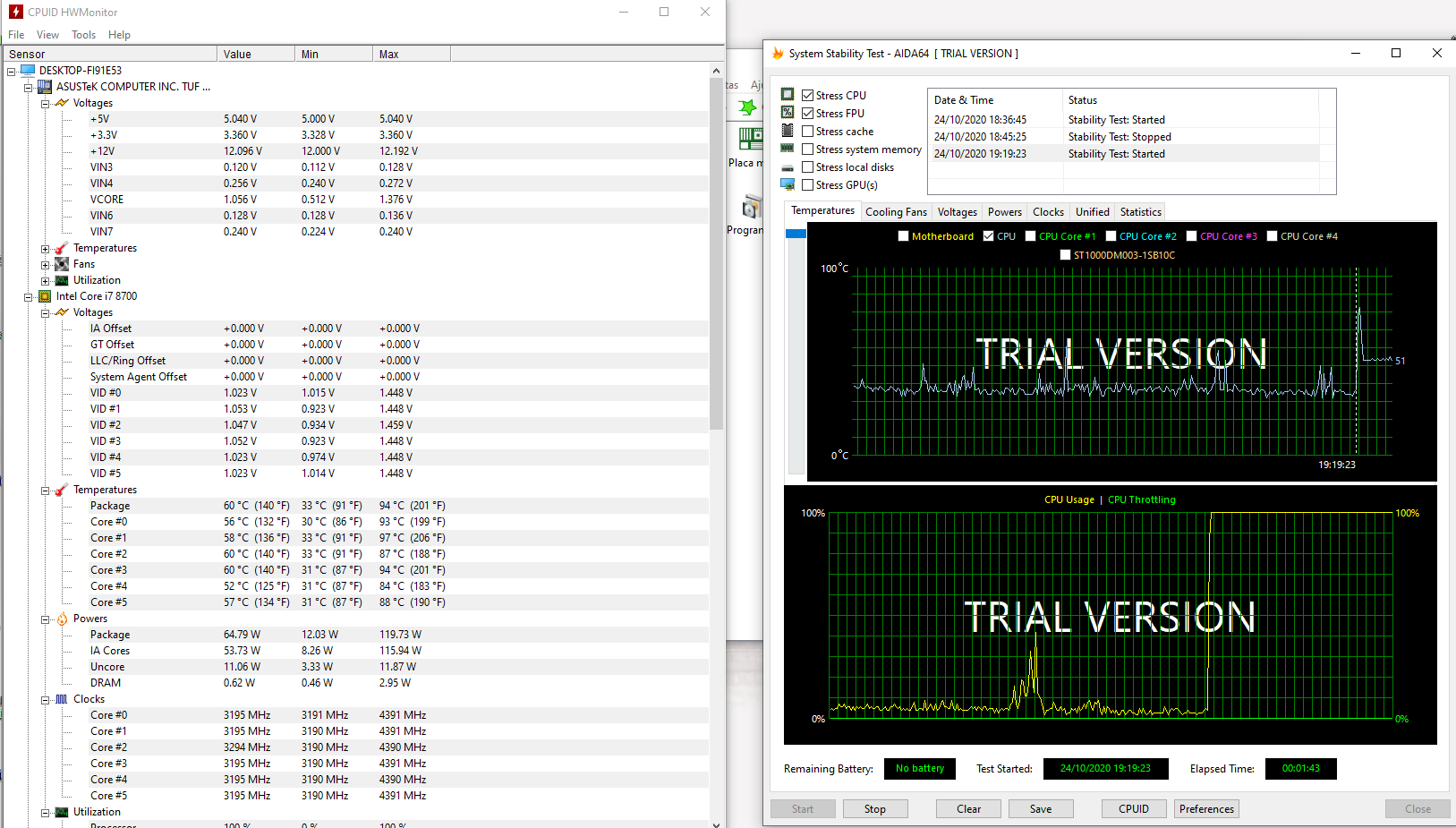Click the HWMonitor app icon in title bar
This screenshot has width=1456, height=828.
pos(16,12)
